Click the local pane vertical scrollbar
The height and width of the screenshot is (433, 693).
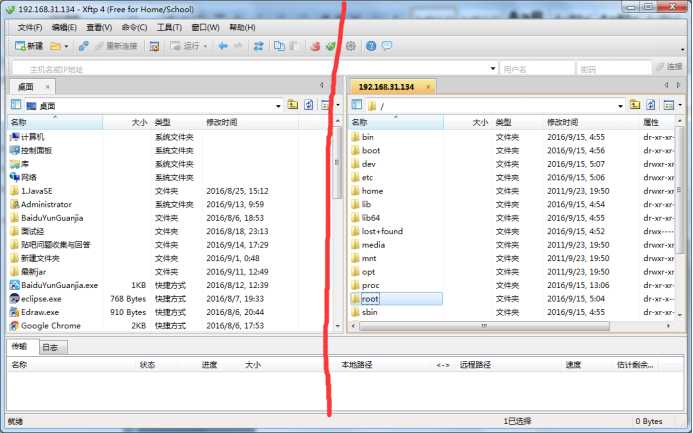337,163
